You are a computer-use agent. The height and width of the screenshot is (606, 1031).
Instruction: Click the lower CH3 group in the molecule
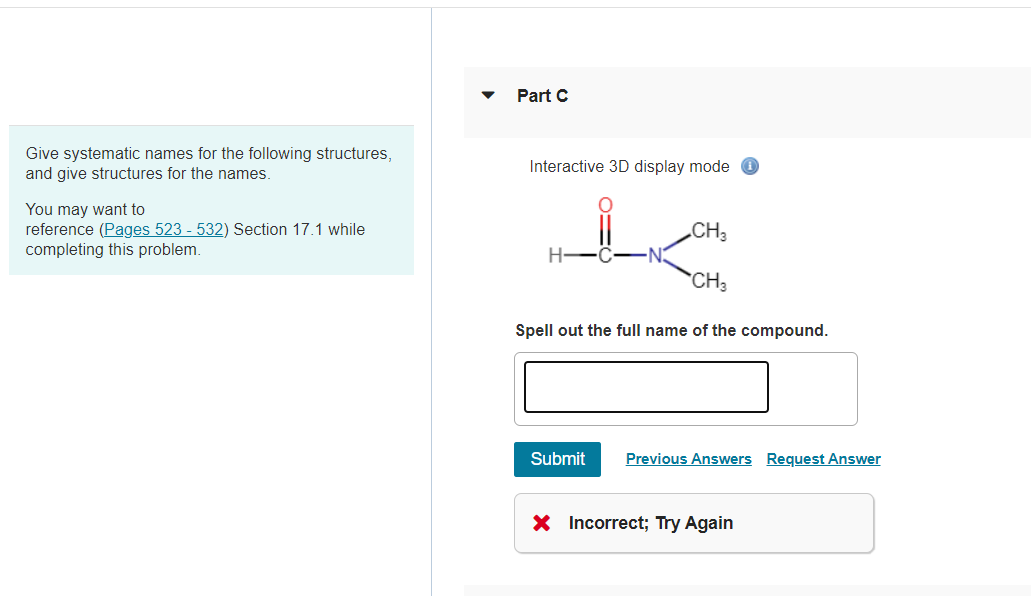[x=708, y=281]
